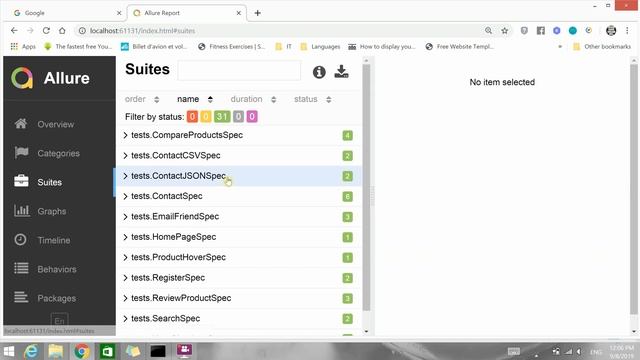Expand tests.ContactCSVSpec suite
The image size is (640, 360).
tap(239, 156)
